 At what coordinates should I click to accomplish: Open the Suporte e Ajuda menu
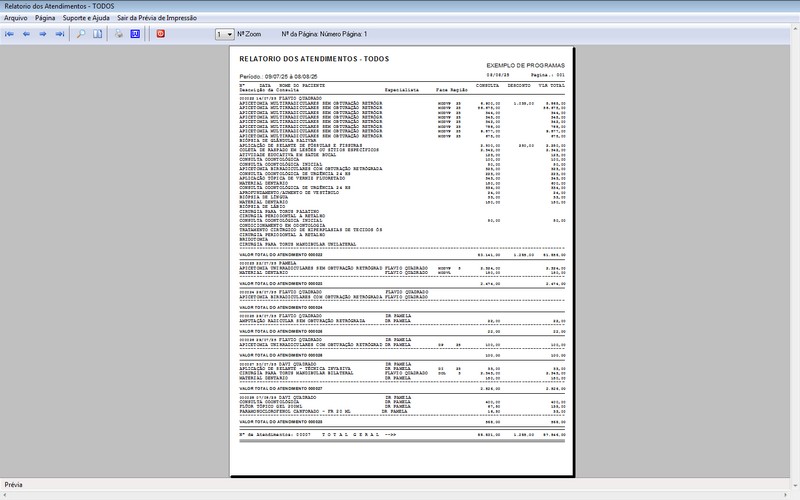coord(86,18)
